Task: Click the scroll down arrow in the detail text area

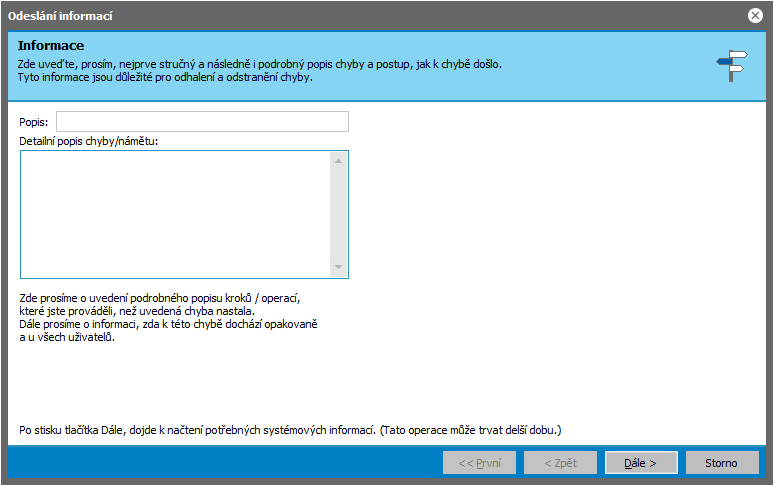Action: click(x=339, y=267)
